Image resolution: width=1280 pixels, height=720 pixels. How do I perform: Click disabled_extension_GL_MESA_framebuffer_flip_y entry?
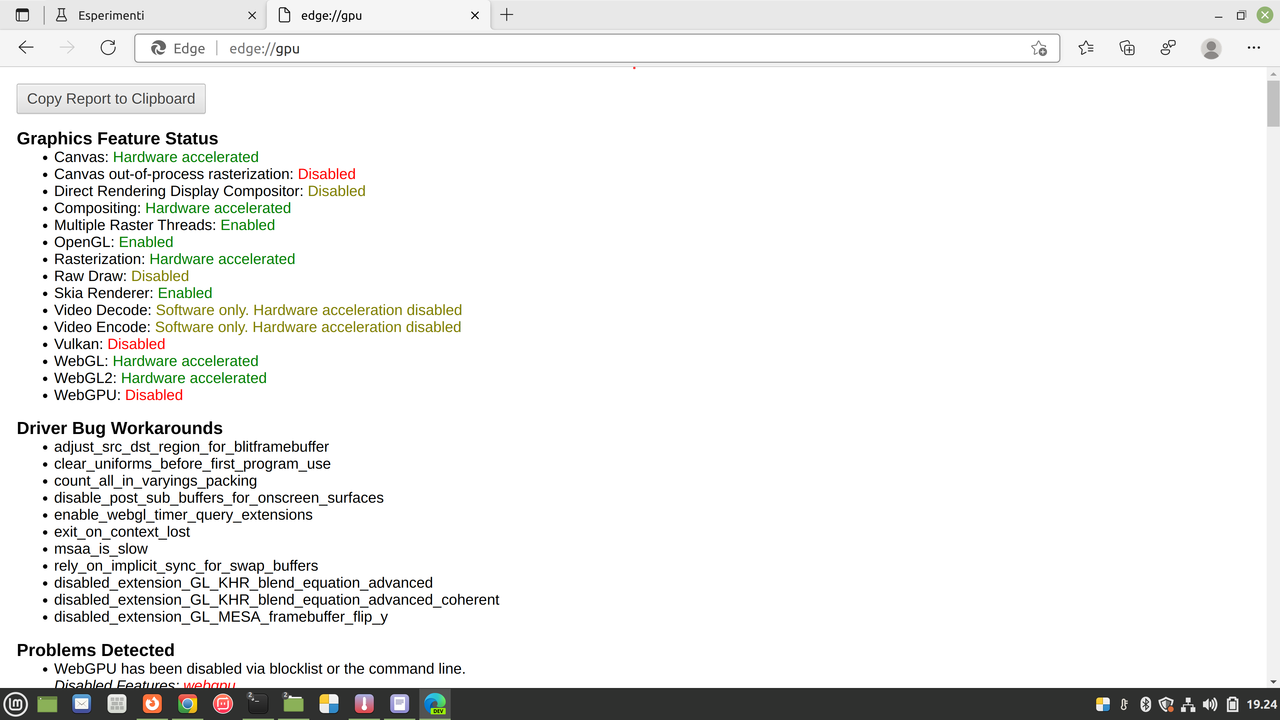221,617
